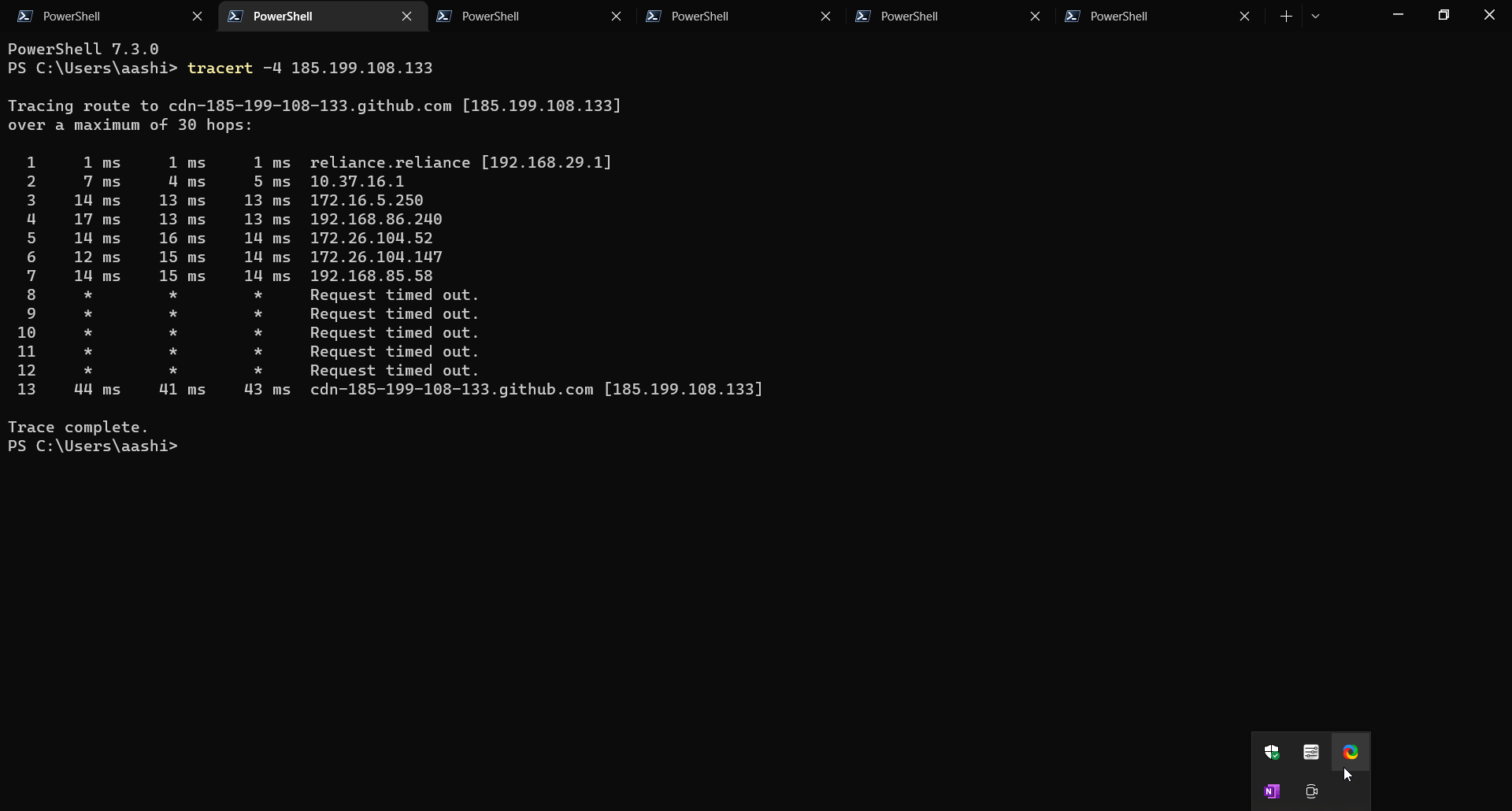Viewport: 1512px width, 811px height.
Task: Click the 'tracert' command word
Action: [220, 68]
